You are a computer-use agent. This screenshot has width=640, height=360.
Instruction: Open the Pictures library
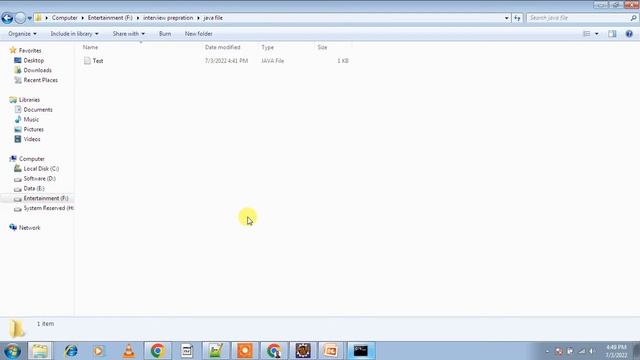click(33, 129)
